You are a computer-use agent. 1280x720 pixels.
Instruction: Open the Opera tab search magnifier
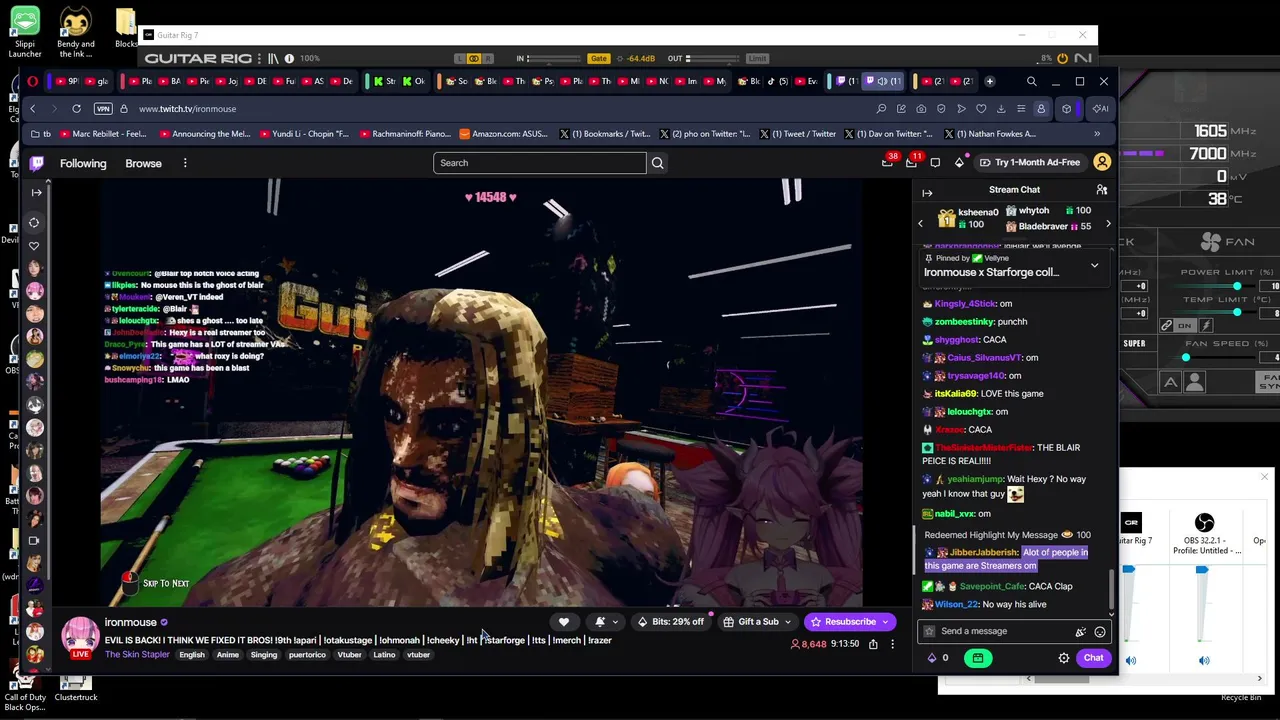coord(1031,81)
